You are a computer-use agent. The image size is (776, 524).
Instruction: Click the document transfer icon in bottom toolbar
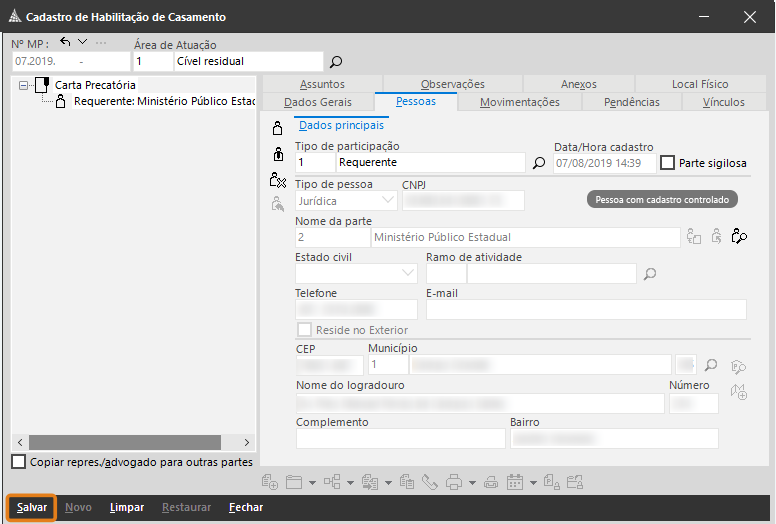coord(370,482)
